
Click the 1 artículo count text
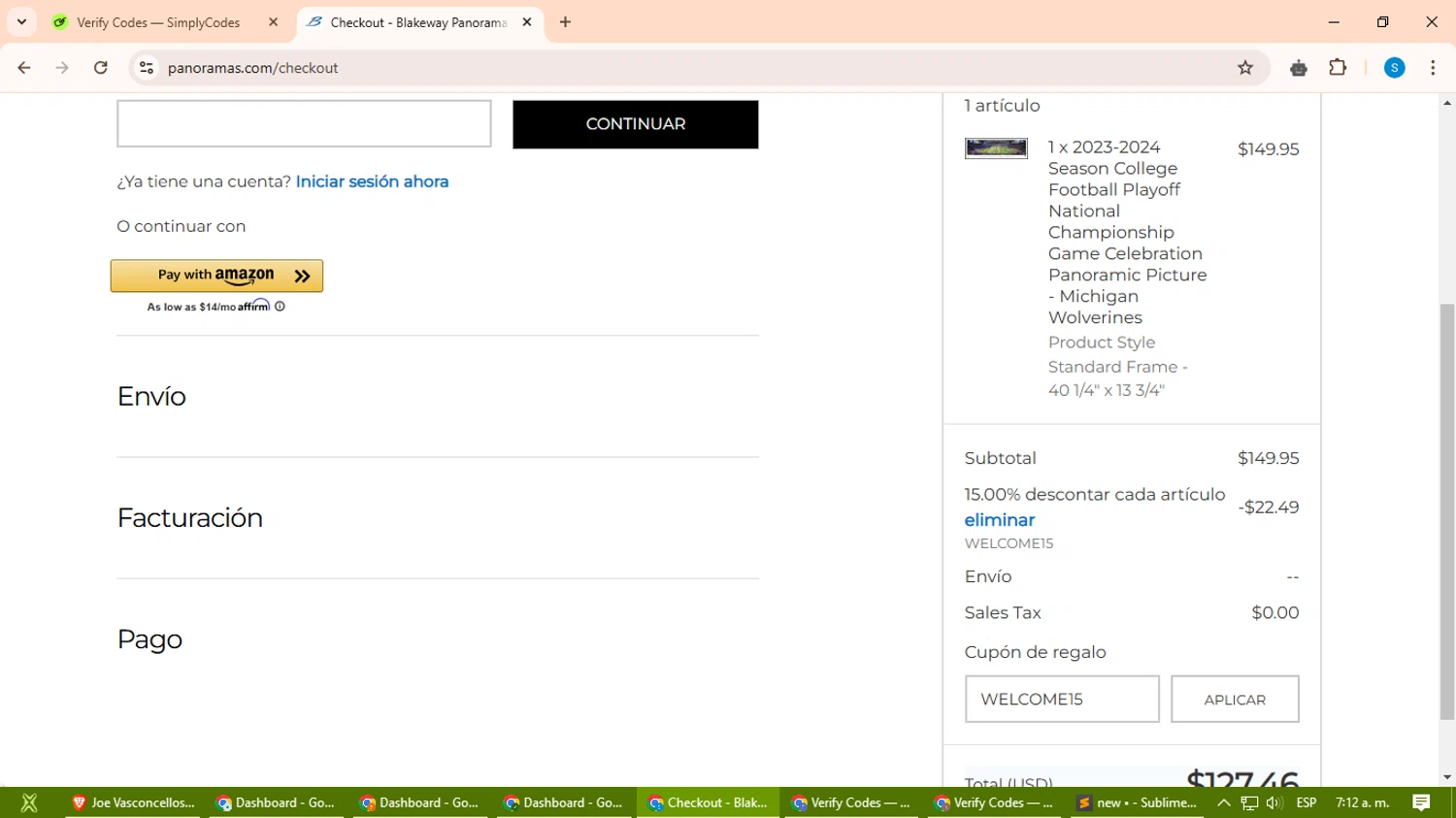(1002, 106)
